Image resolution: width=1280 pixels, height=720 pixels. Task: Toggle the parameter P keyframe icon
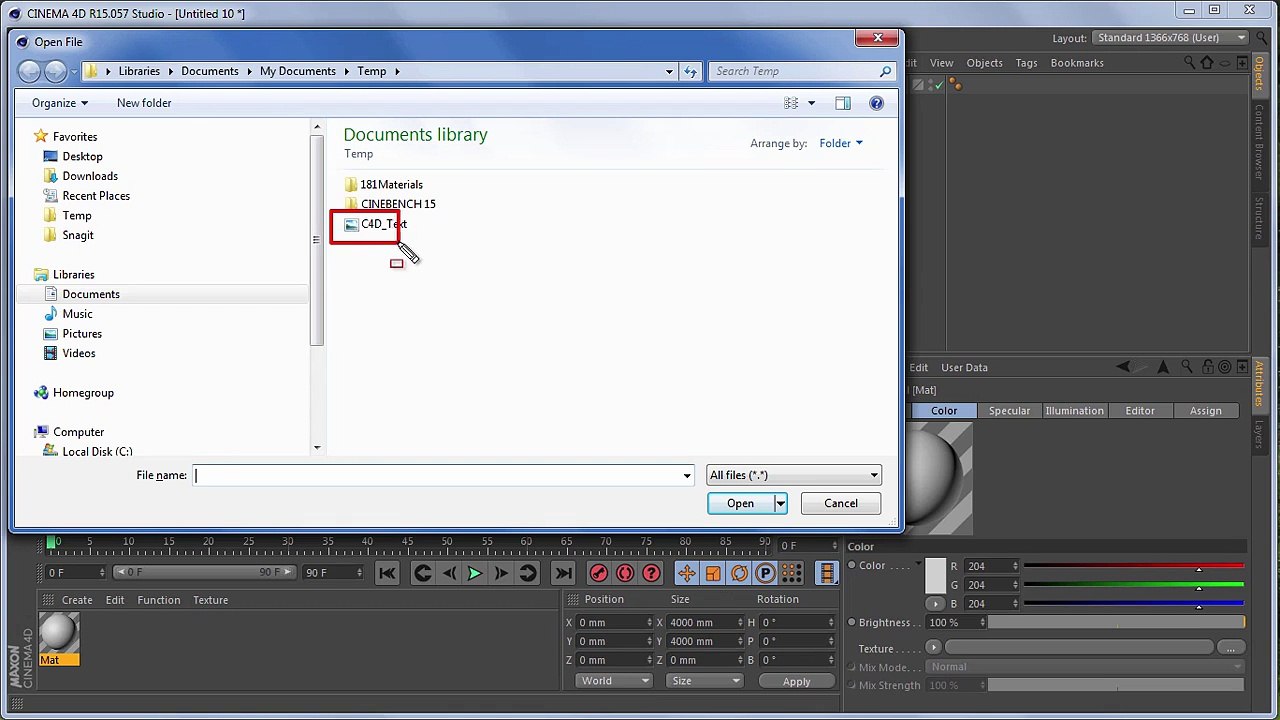(765, 573)
